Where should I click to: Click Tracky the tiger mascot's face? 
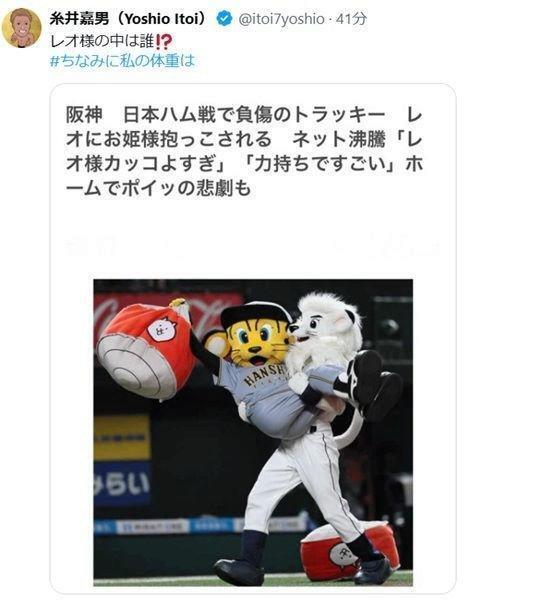pyautogui.click(x=256, y=343)
